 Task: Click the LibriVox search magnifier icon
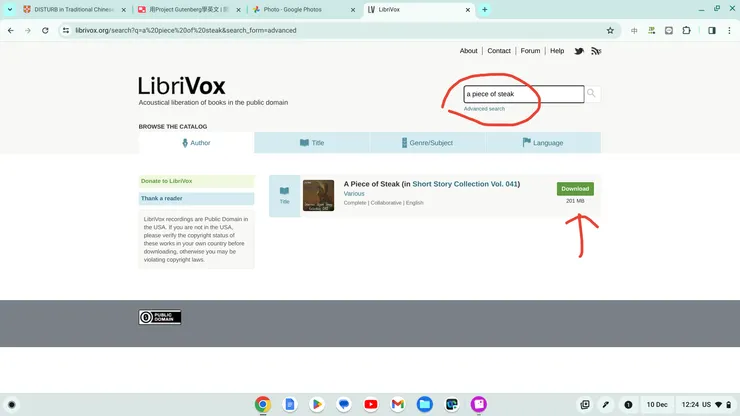[591, 93]
